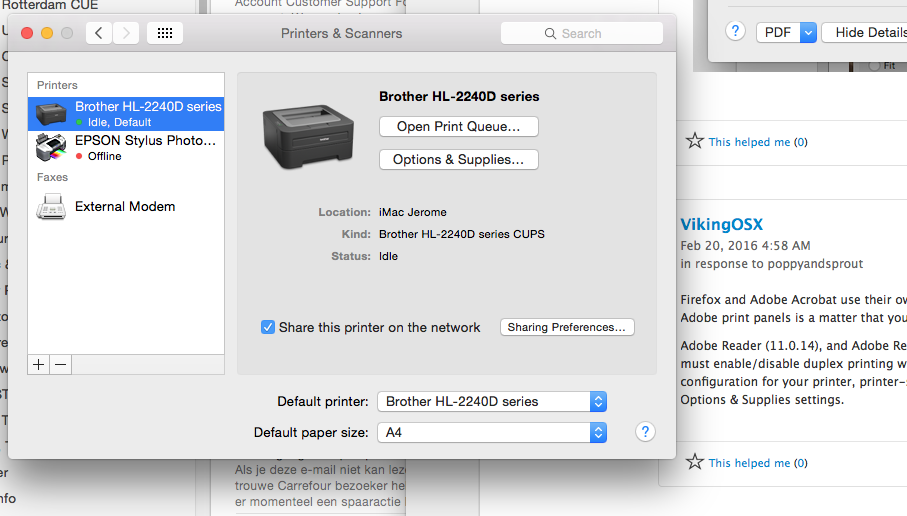The height and width of the screenshot is (516, 907).
Task: Click the 'Printers' list header
Action: click(x=57, y=85)
